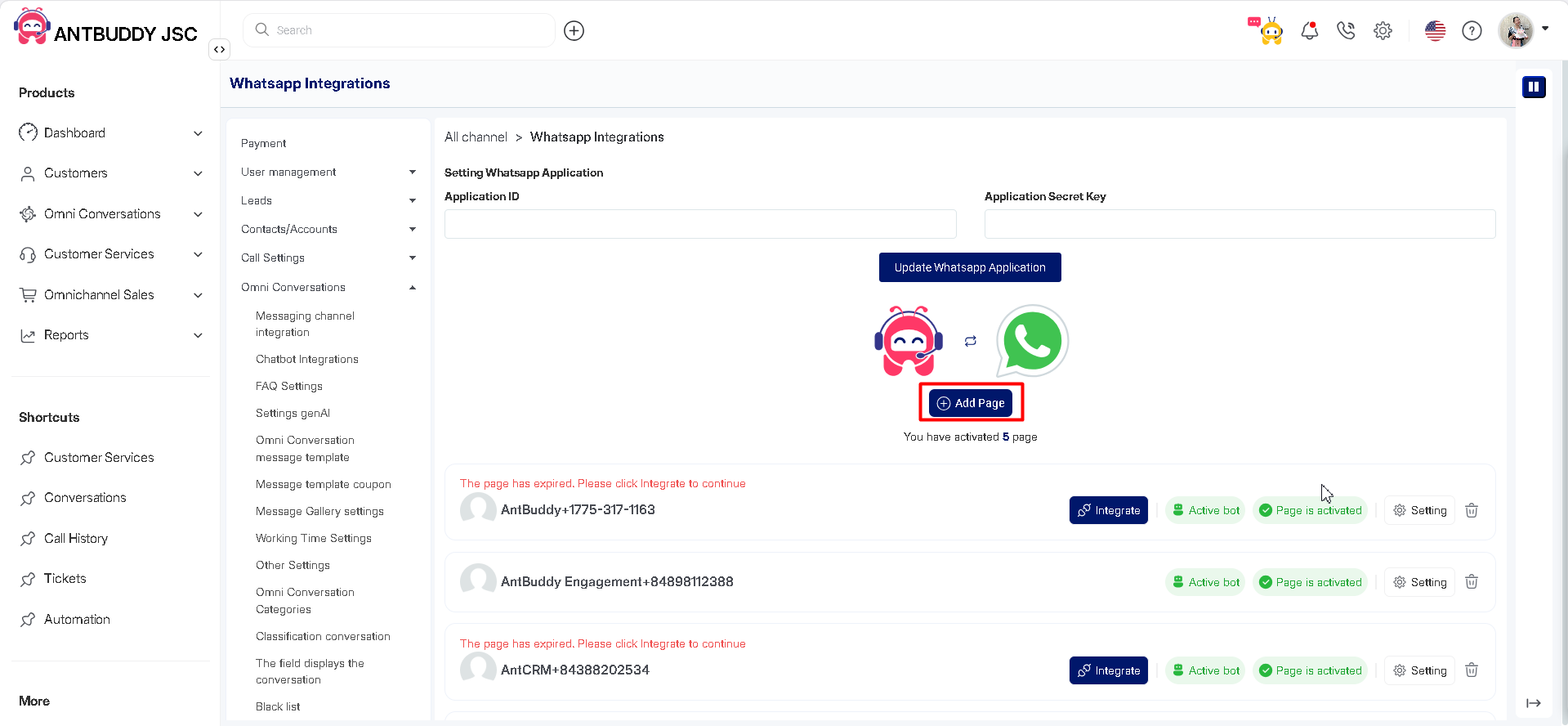Click the plus circle icon beside search
This screenshot has width=1568, height=726.
click(x=574, y=31)
